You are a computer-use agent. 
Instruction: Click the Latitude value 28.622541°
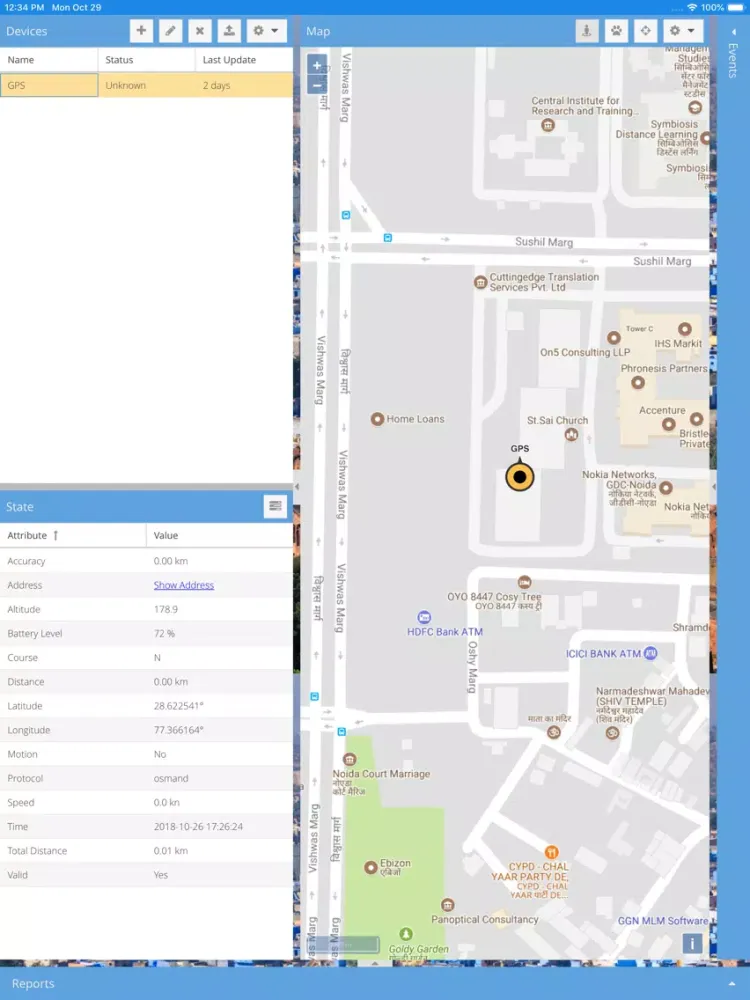click(x=179, y=706)
